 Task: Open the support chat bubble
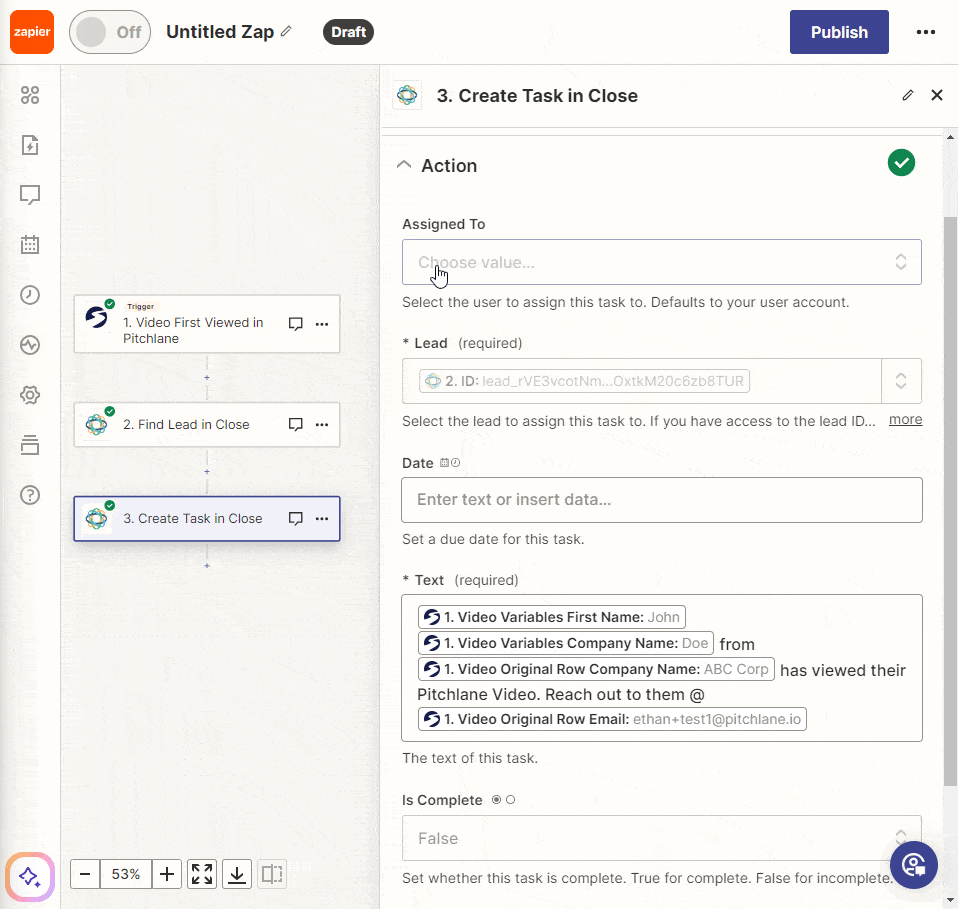click(914, 865)
